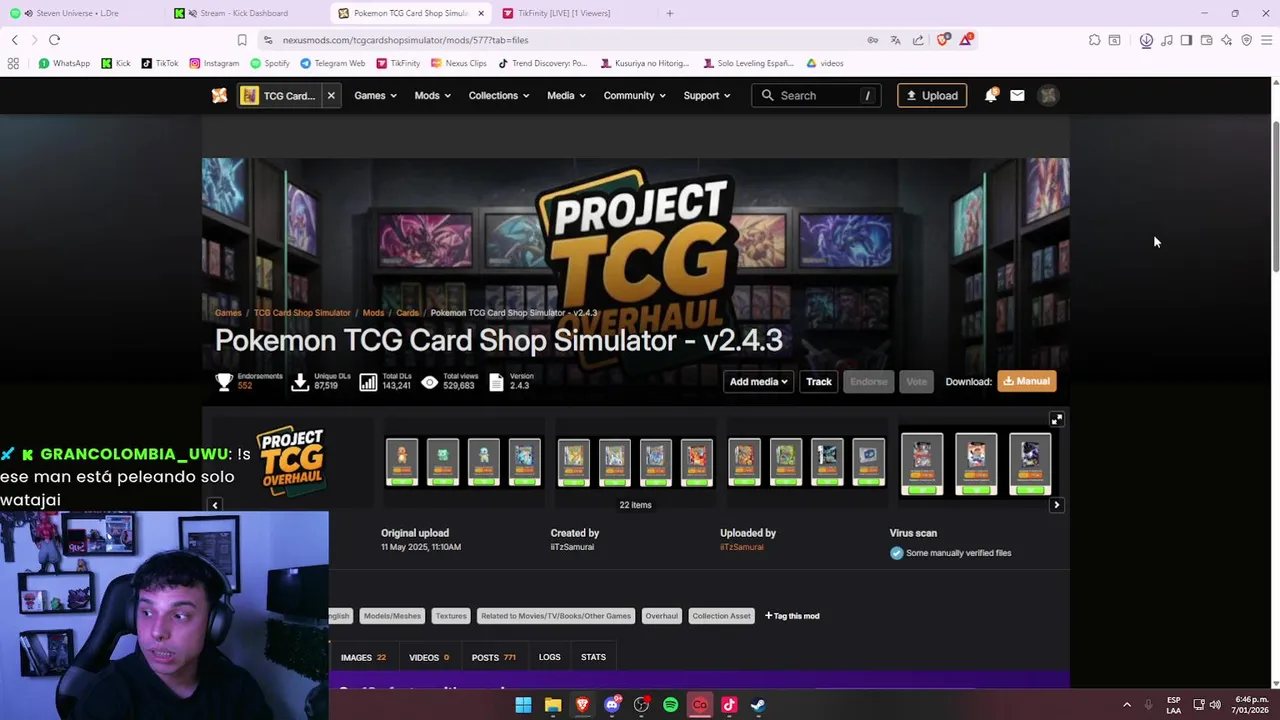Image resolution: width=1280 pixels, height=720 pixels.
Task: Open the Brave Wallet icon
Action: (1206, 40)
